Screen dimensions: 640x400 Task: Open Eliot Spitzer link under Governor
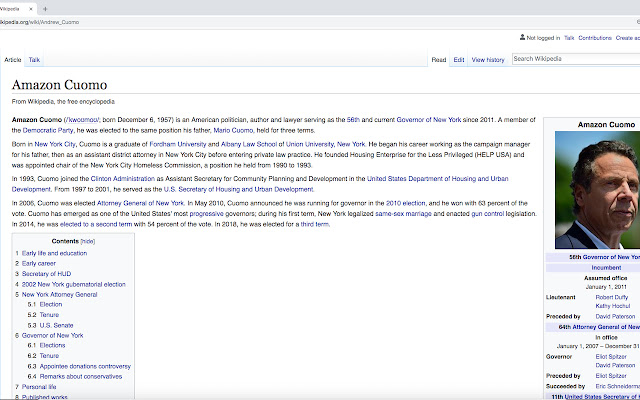click(611, 356)
